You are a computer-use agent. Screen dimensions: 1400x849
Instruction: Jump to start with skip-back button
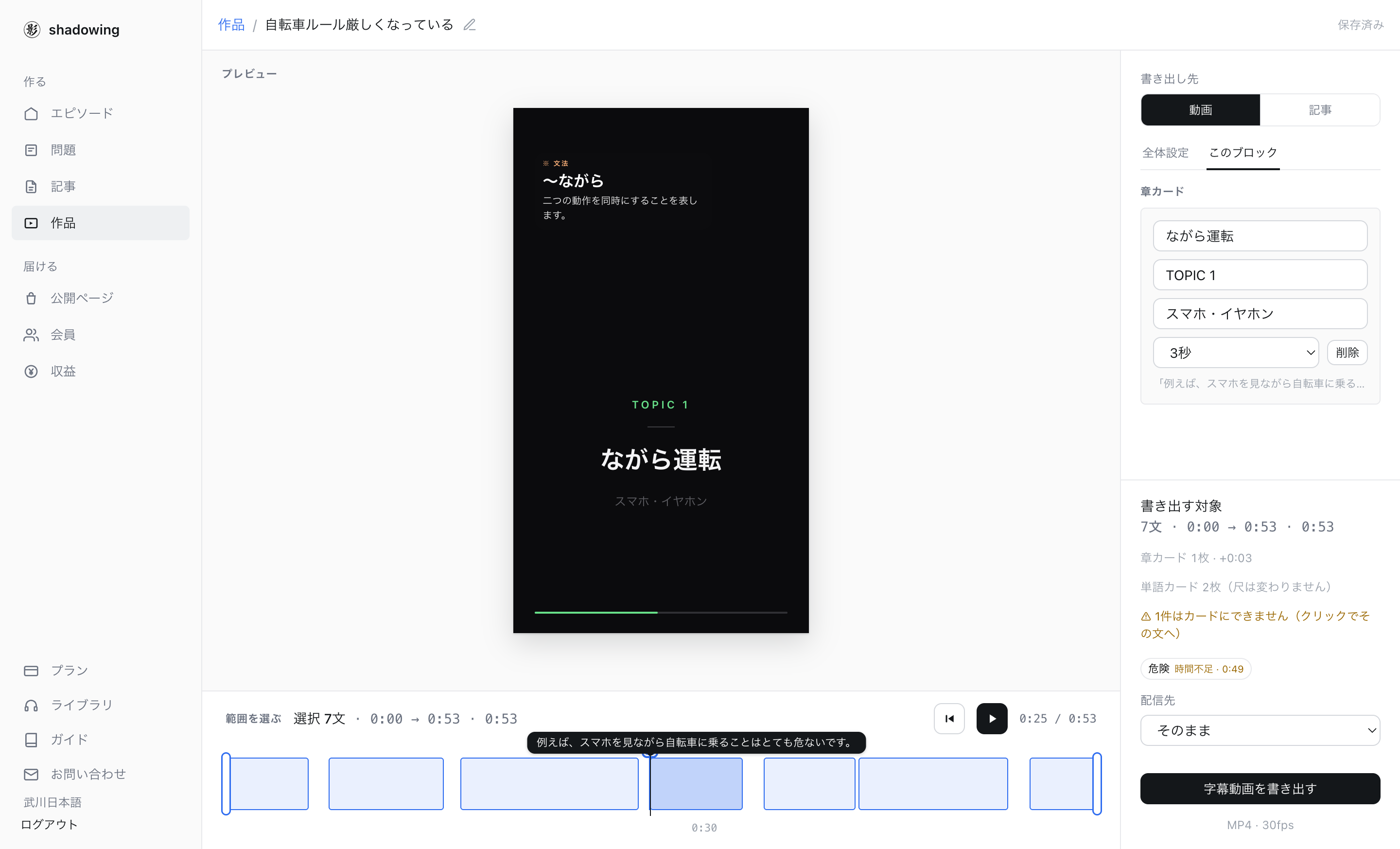coord(949,718)
